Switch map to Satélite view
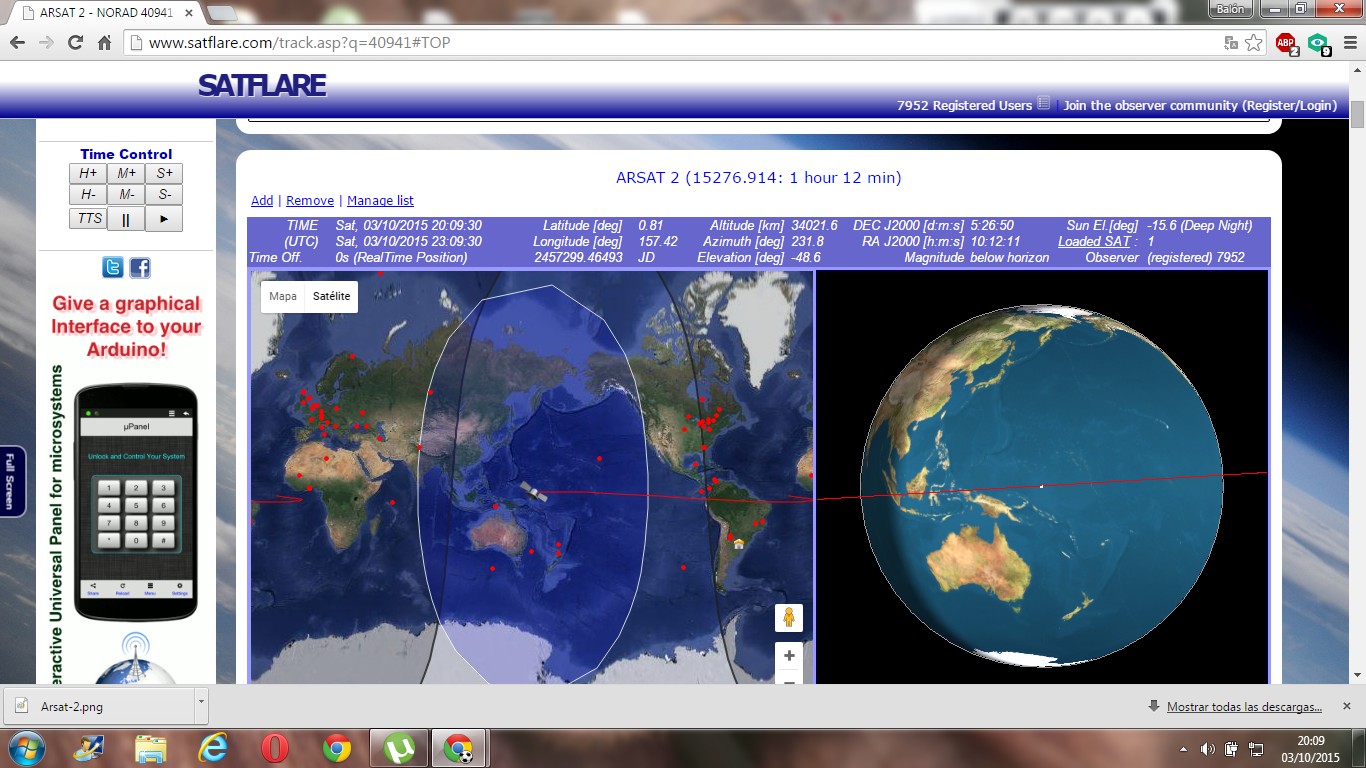1366x768 pixels. [331, 296]
